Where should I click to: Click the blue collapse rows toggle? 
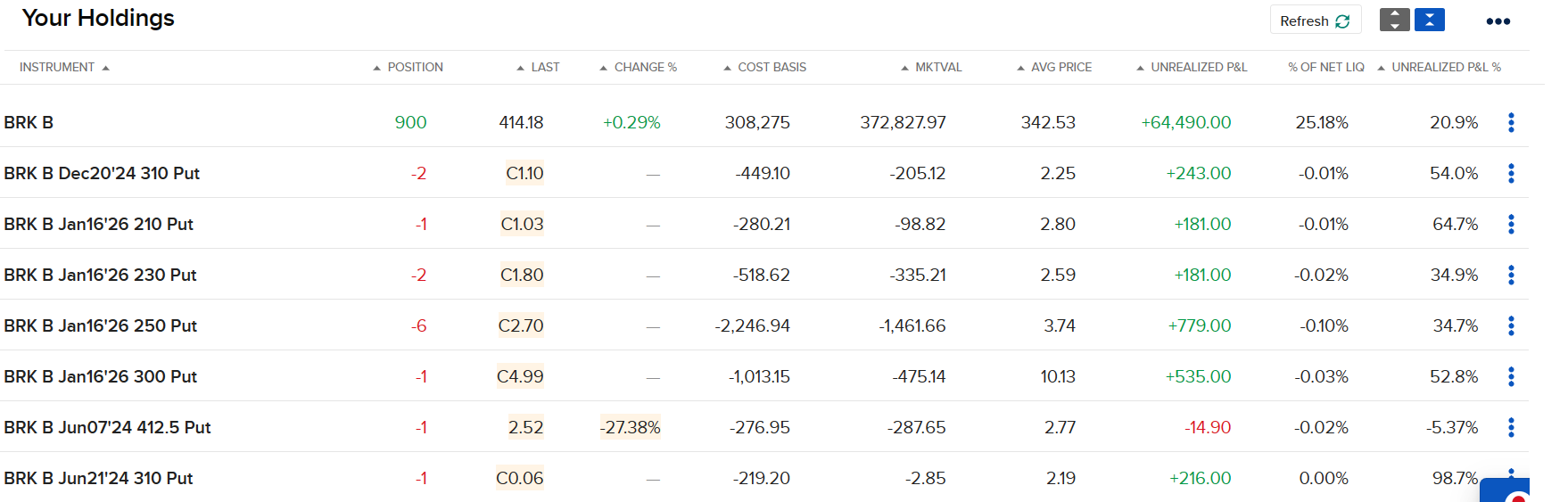1429,20
